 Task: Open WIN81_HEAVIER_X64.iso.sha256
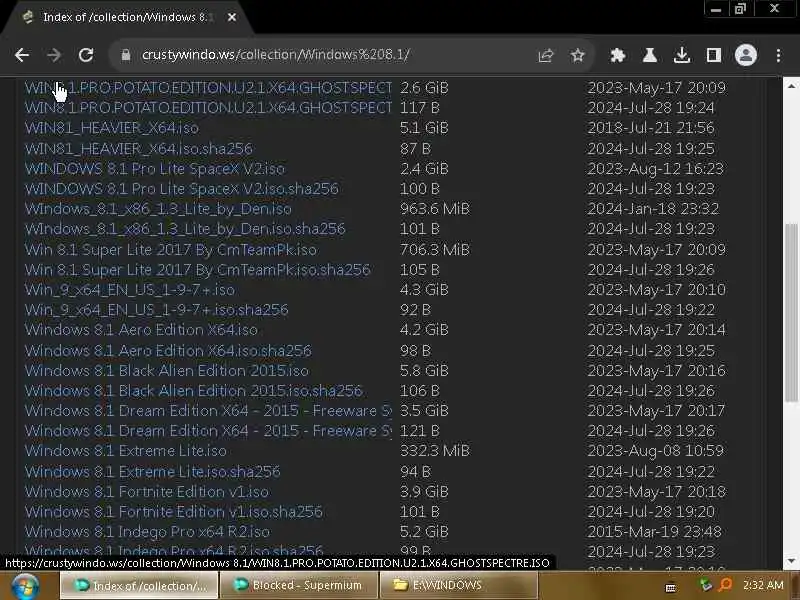point(139,148)
